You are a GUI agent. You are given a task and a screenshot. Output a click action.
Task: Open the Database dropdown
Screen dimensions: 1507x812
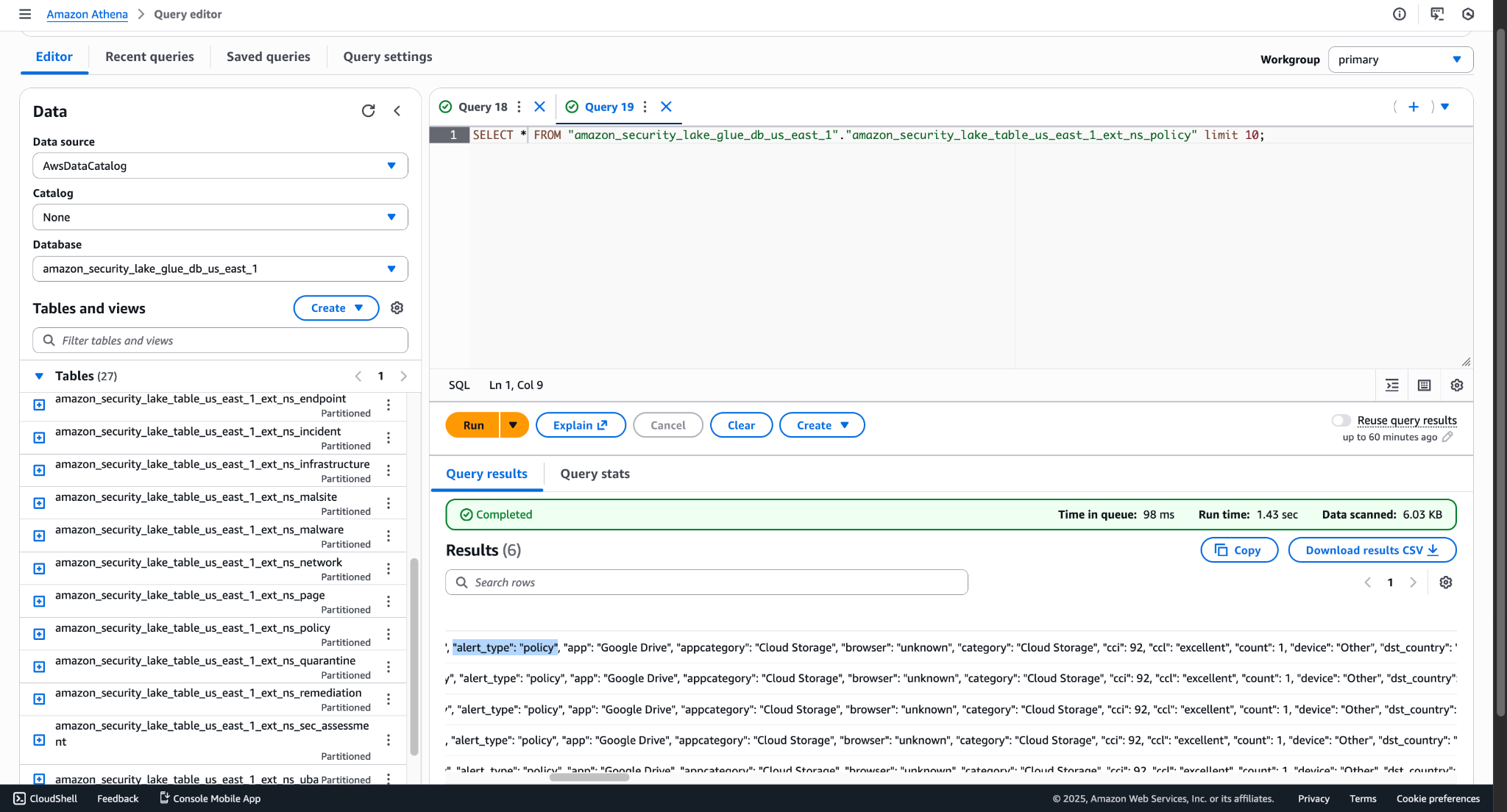pos(220,268)
